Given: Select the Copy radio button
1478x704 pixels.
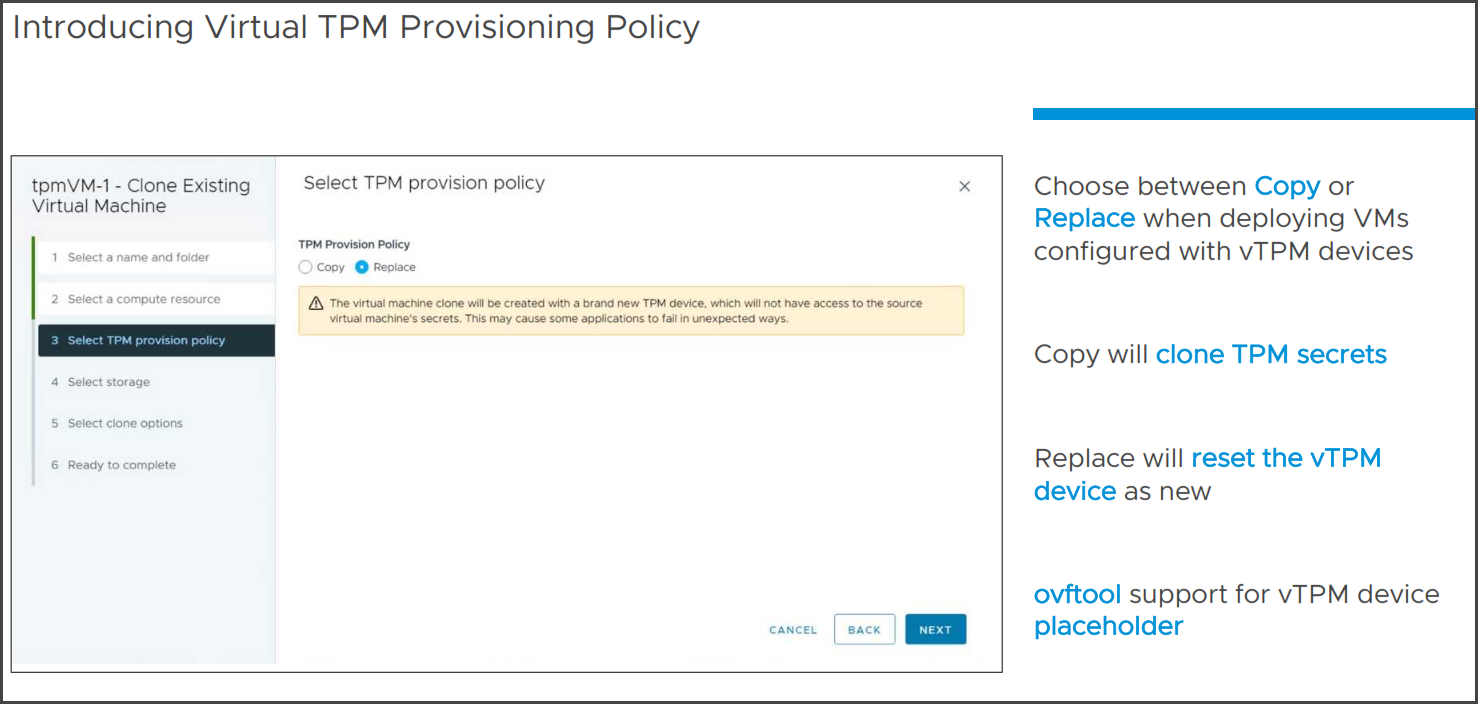Looking at the screenshot, I should [306, 267].
